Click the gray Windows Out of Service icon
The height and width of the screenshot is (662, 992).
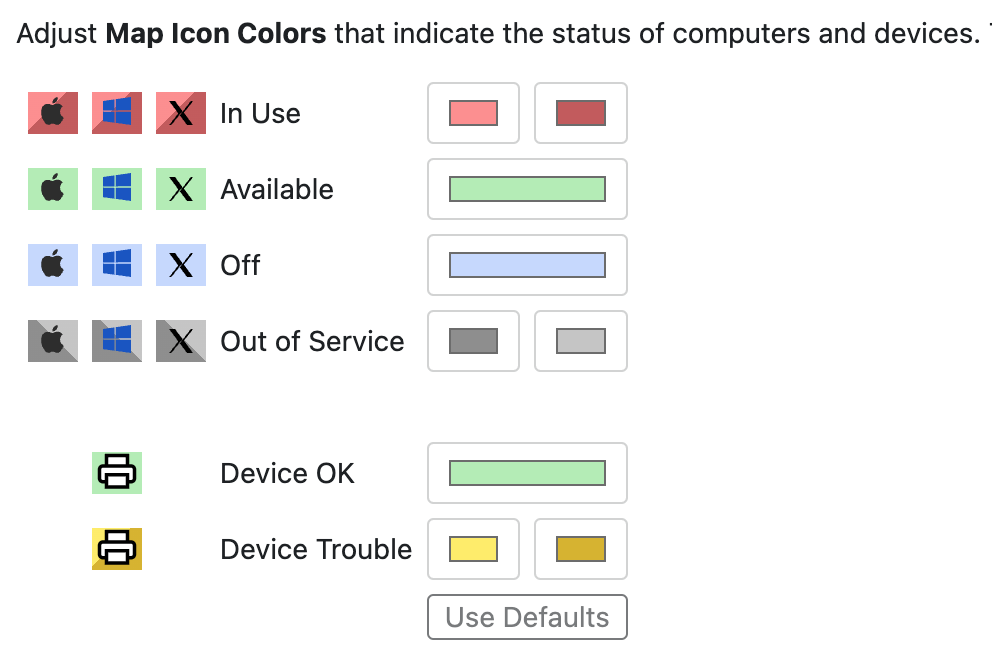click(x=117, y=341)
